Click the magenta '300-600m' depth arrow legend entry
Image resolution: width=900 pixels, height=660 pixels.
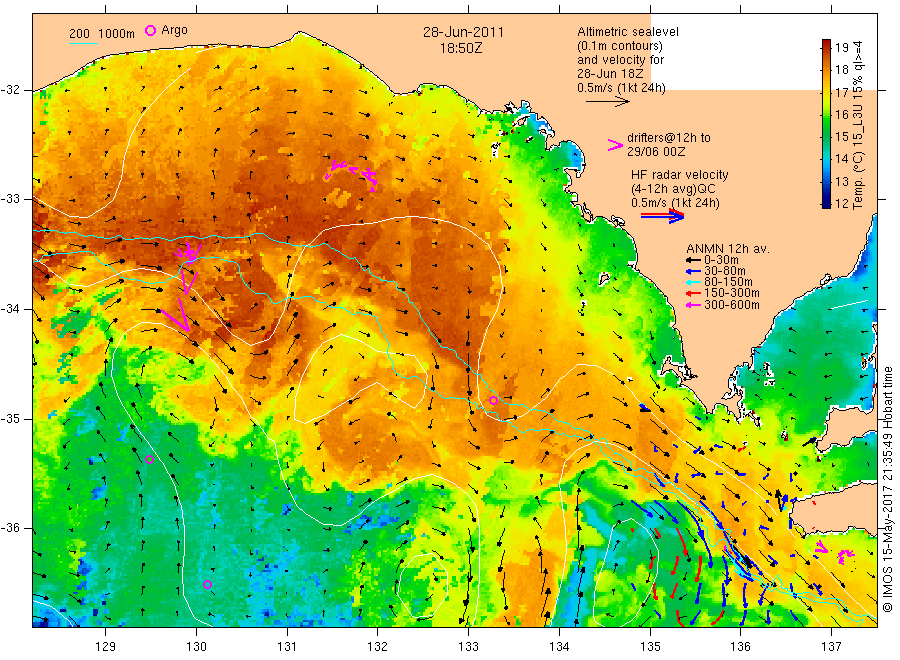[x=723, y=305]
